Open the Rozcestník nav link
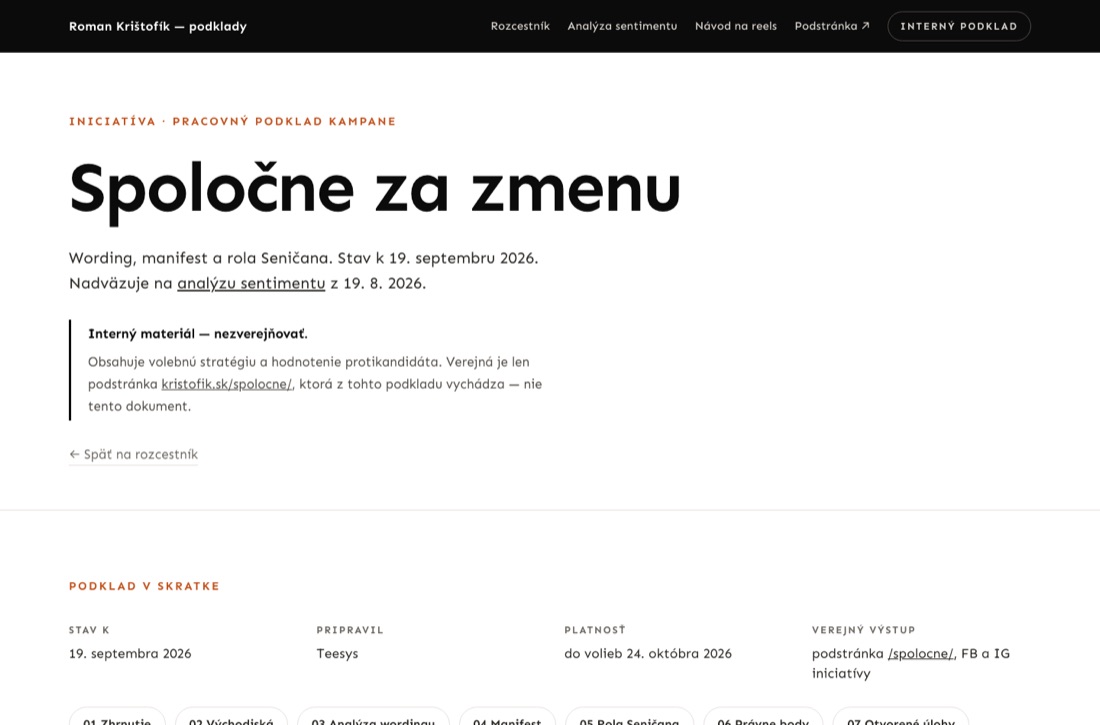Image resolution: width=1100 pixels, height=725 pixels. pos(520,26)
